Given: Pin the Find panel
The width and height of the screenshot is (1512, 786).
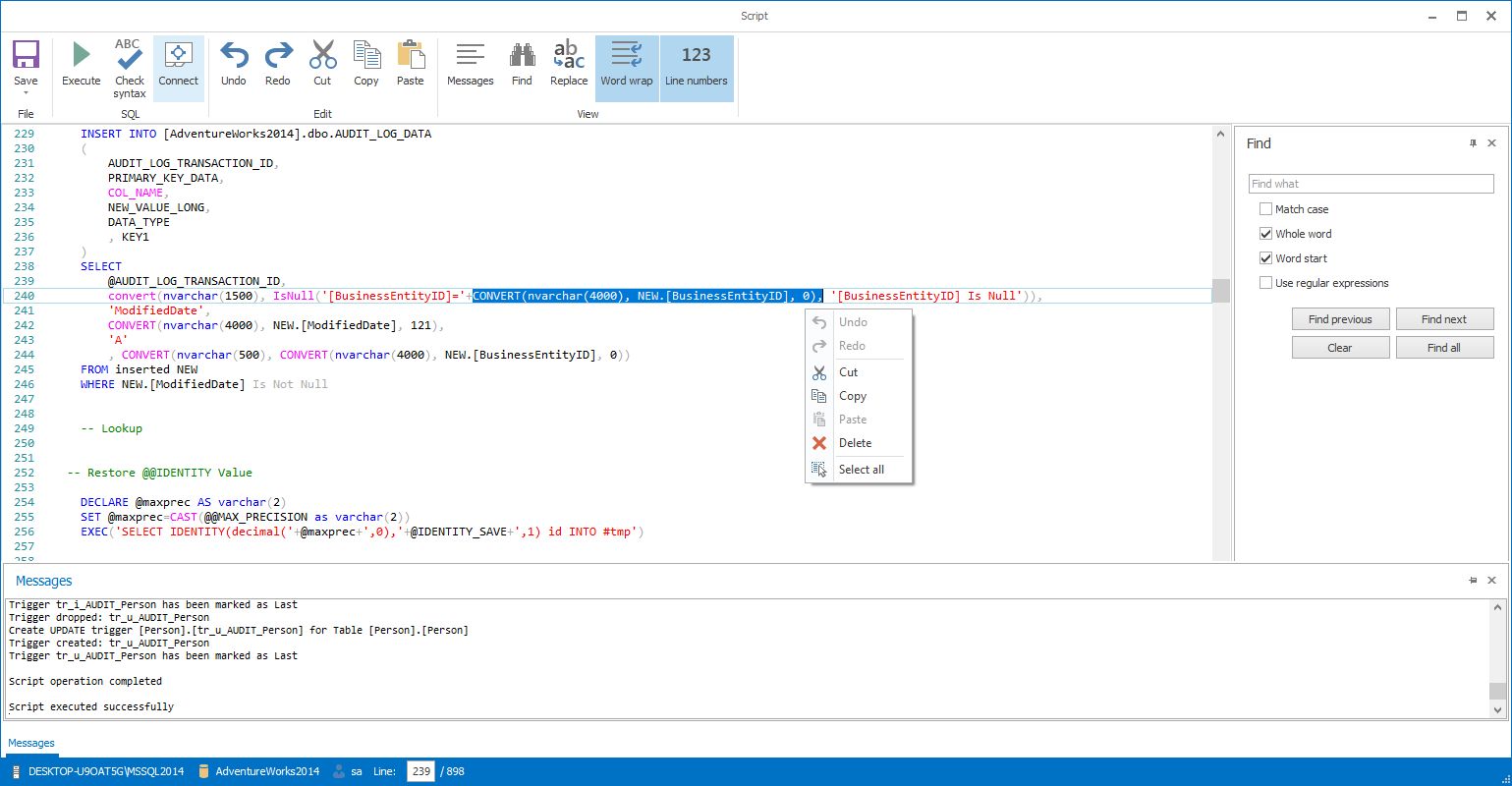Looking at the screenshot, I should 1472,142.
